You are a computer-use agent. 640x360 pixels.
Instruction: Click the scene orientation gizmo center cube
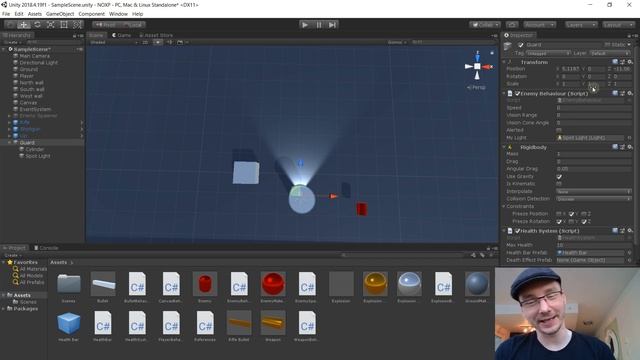point(477,66)
